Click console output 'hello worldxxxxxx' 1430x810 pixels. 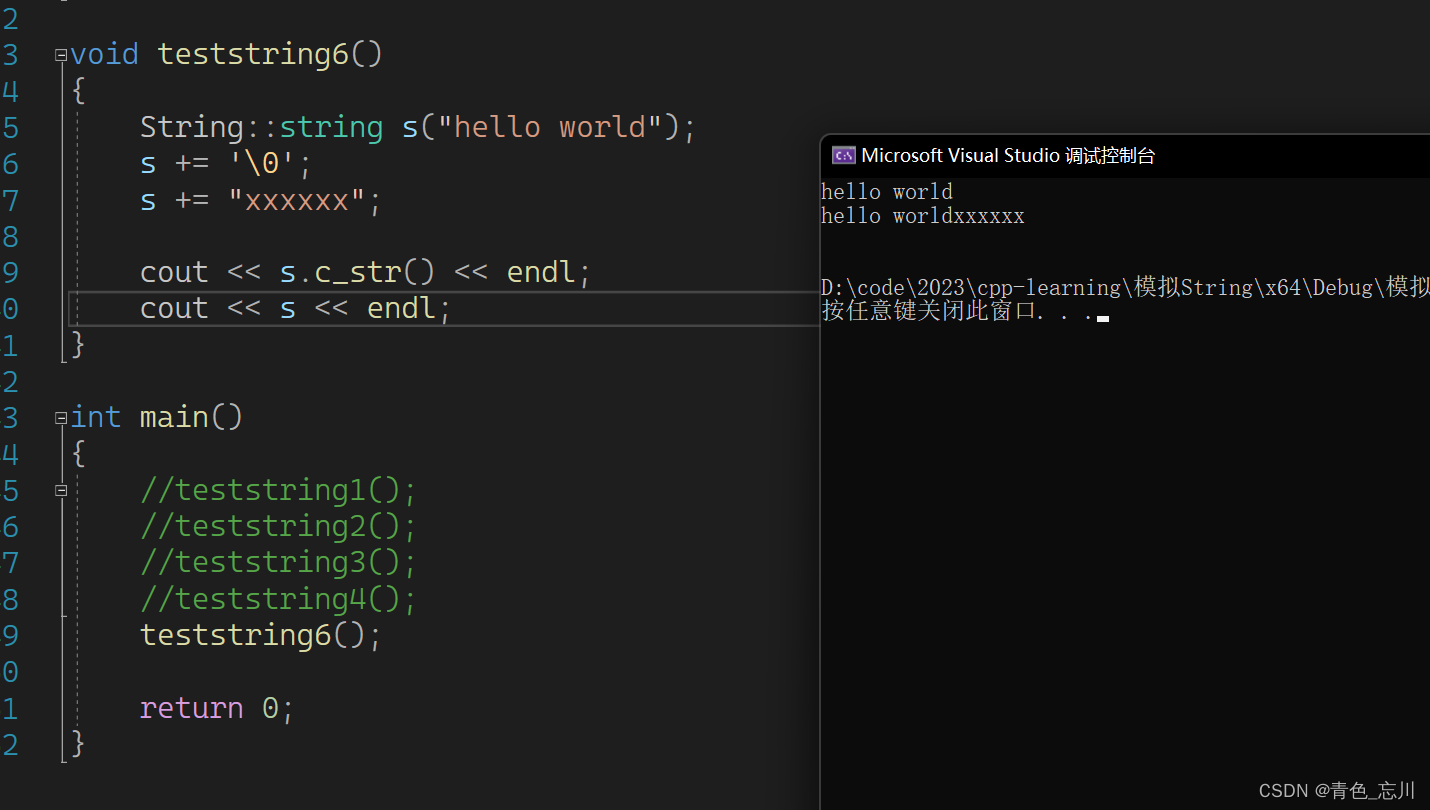click(923, 216)
